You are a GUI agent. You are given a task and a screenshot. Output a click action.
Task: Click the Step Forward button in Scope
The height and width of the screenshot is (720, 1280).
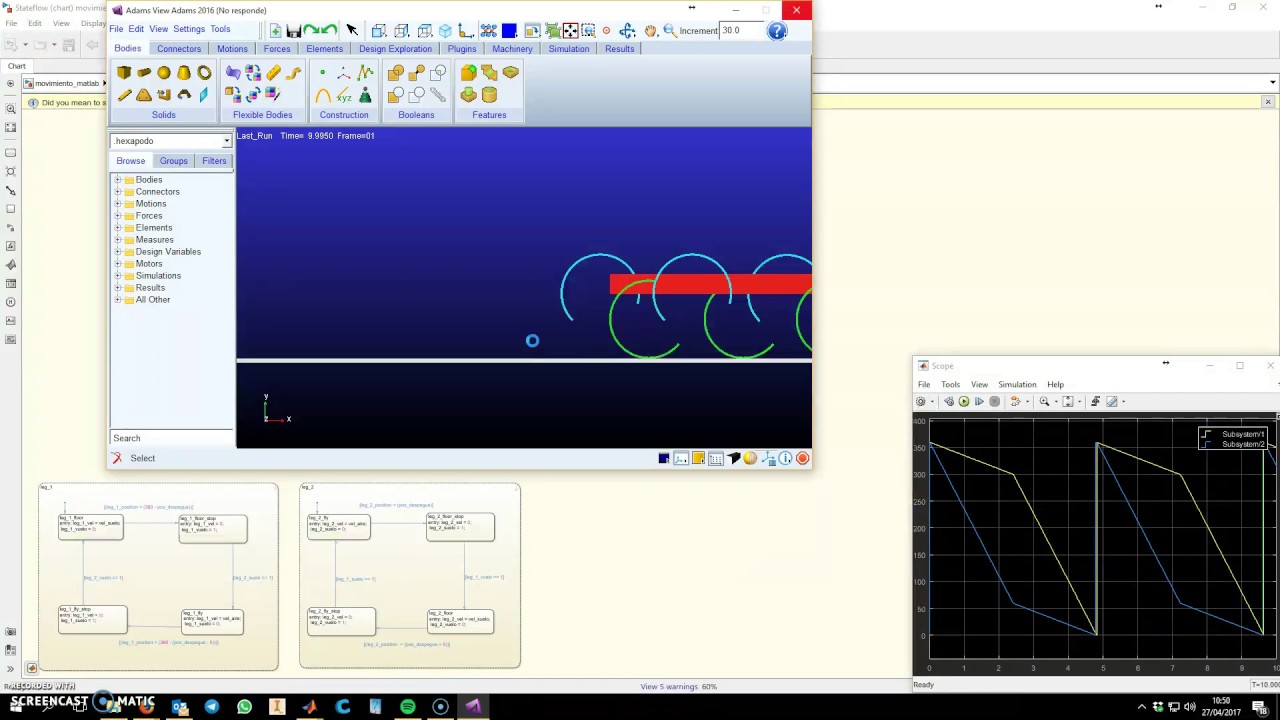(x=979, y=401)
